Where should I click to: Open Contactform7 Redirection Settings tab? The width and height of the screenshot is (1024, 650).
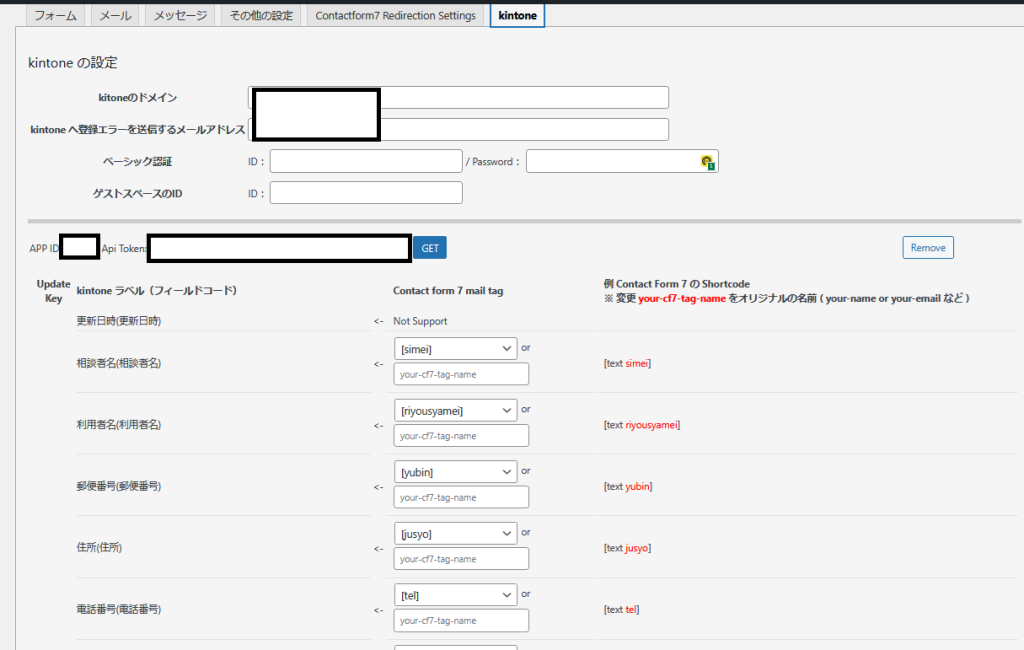coord(395,16)
